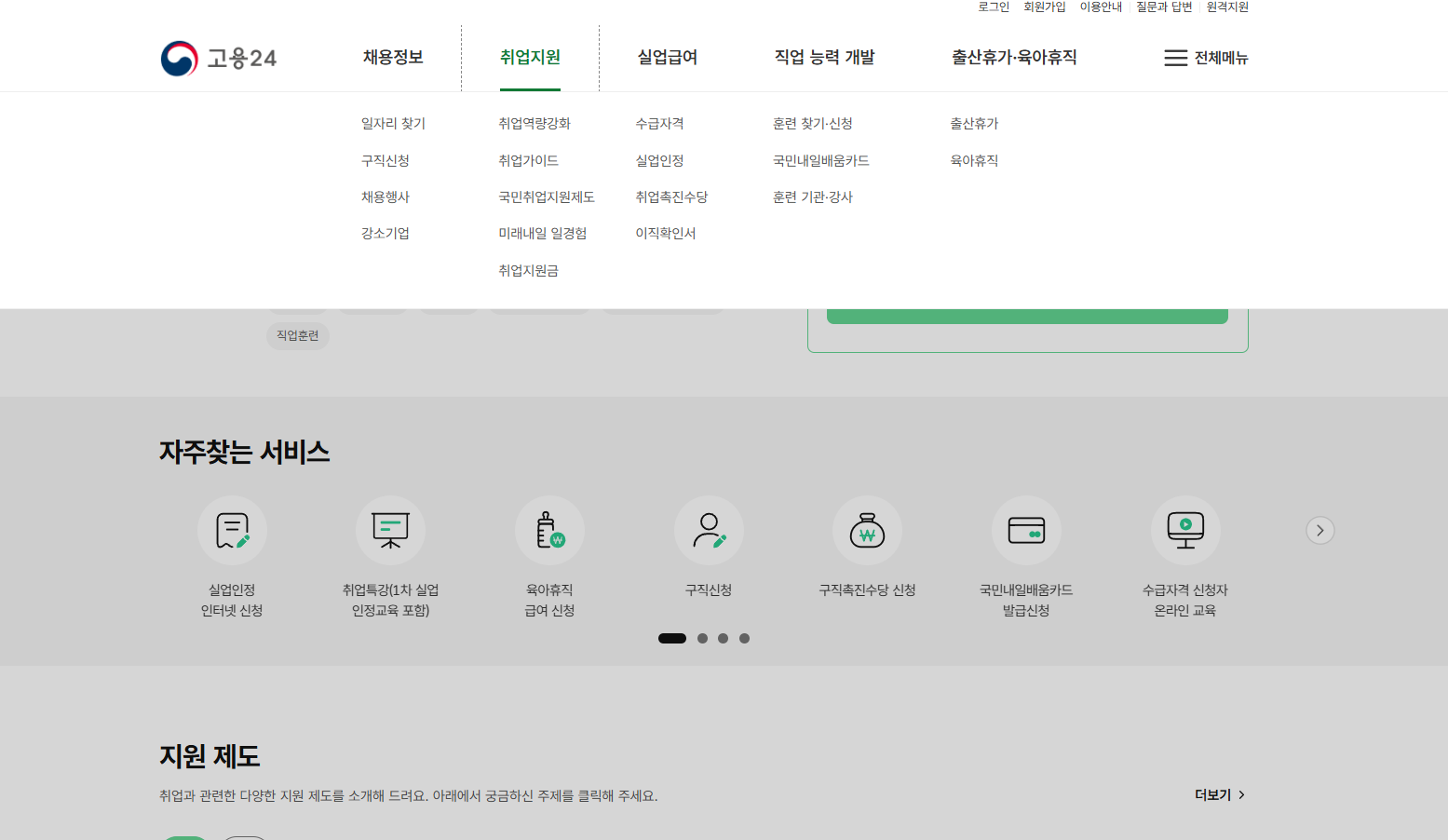Open the 출산휴가·육아휴직 menu
The height and width of the screenshot is (840, 1448).
[1014, 57]
